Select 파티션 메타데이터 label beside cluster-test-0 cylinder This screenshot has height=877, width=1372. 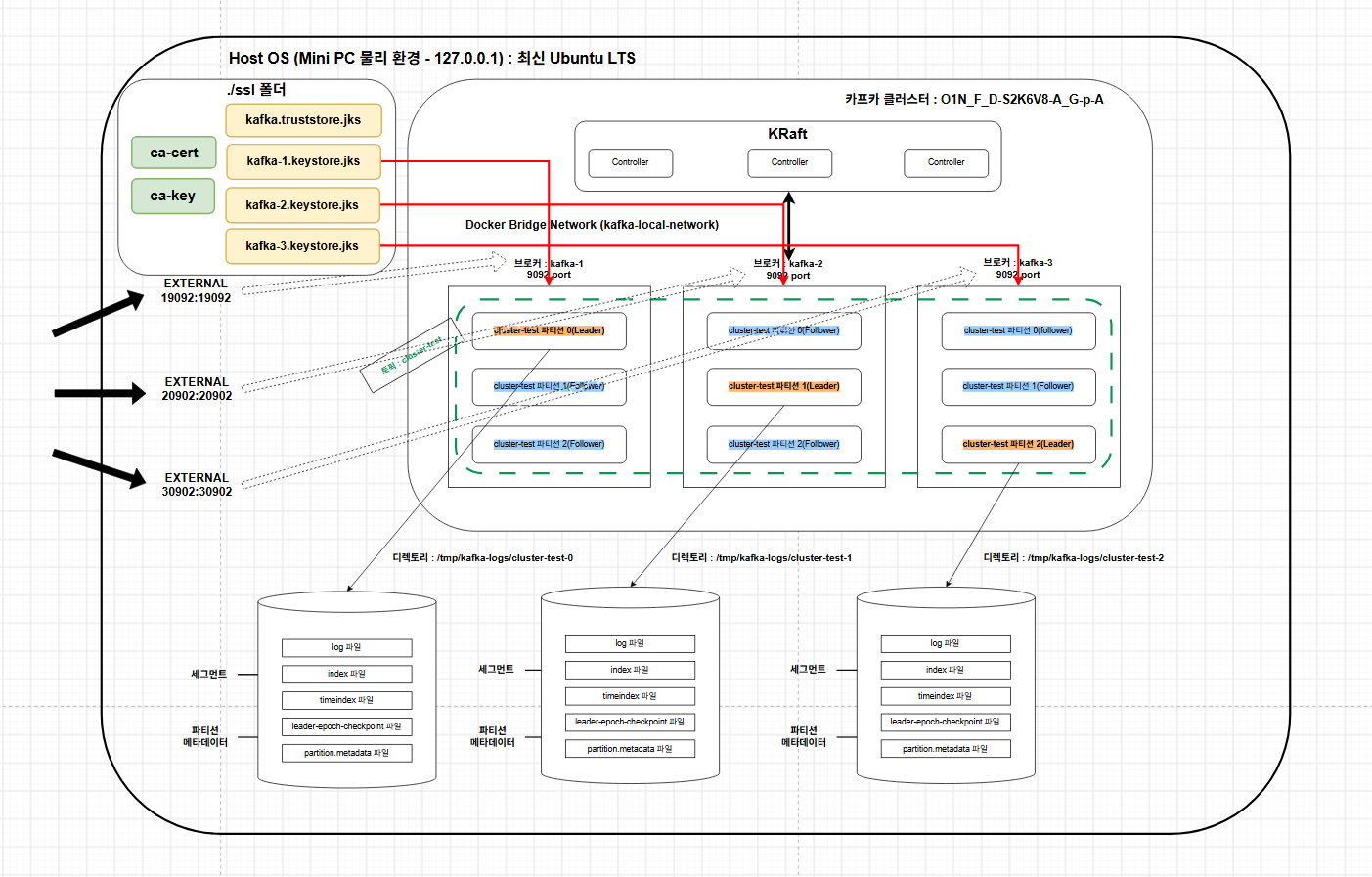pos(205,736)
